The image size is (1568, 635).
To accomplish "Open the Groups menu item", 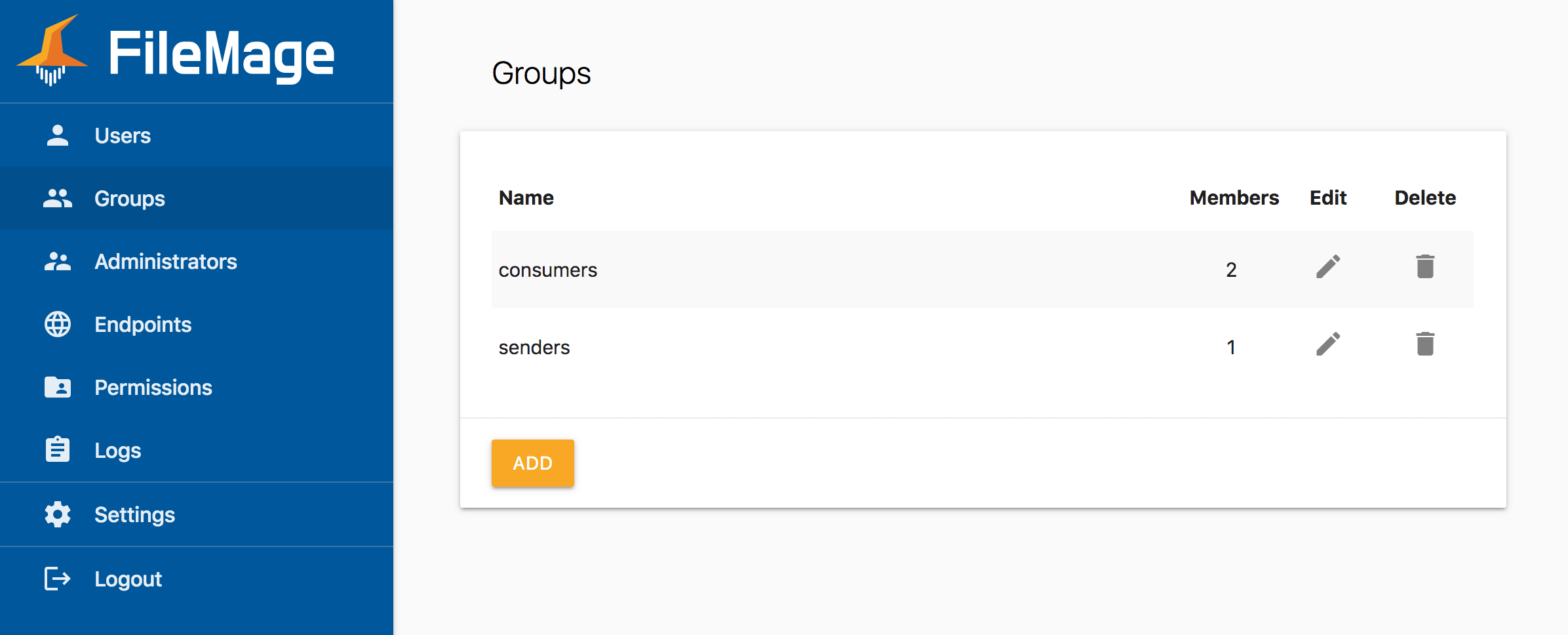I will click(x=130, y=198).
